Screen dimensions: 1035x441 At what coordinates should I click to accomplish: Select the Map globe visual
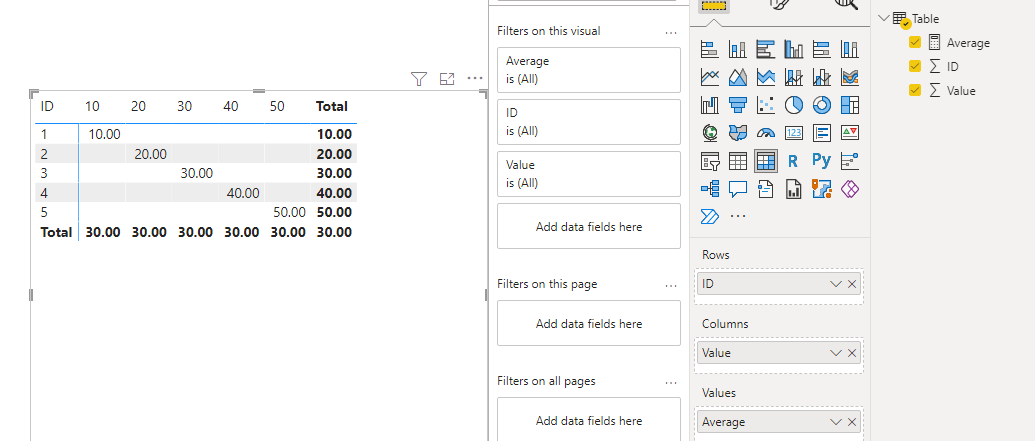pos(710,133)
